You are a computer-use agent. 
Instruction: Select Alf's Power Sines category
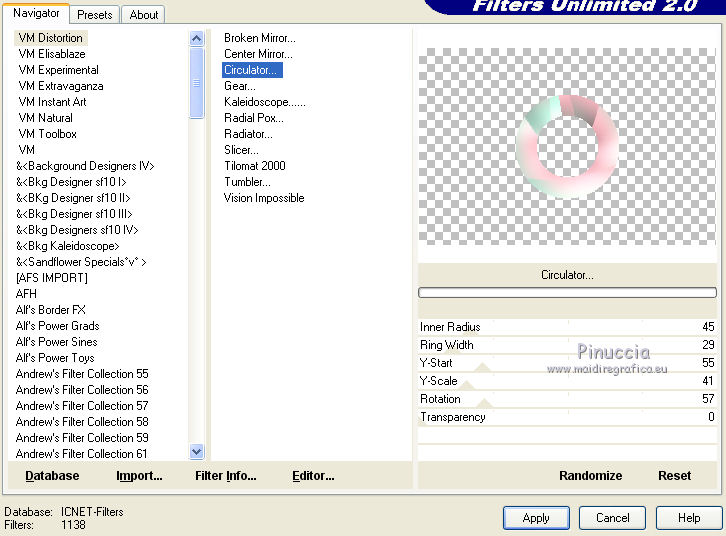point(56,342)
